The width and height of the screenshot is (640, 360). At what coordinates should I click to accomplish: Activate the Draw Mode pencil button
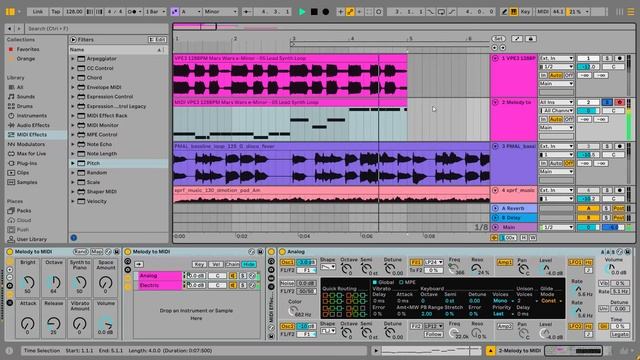click(504, 12)
